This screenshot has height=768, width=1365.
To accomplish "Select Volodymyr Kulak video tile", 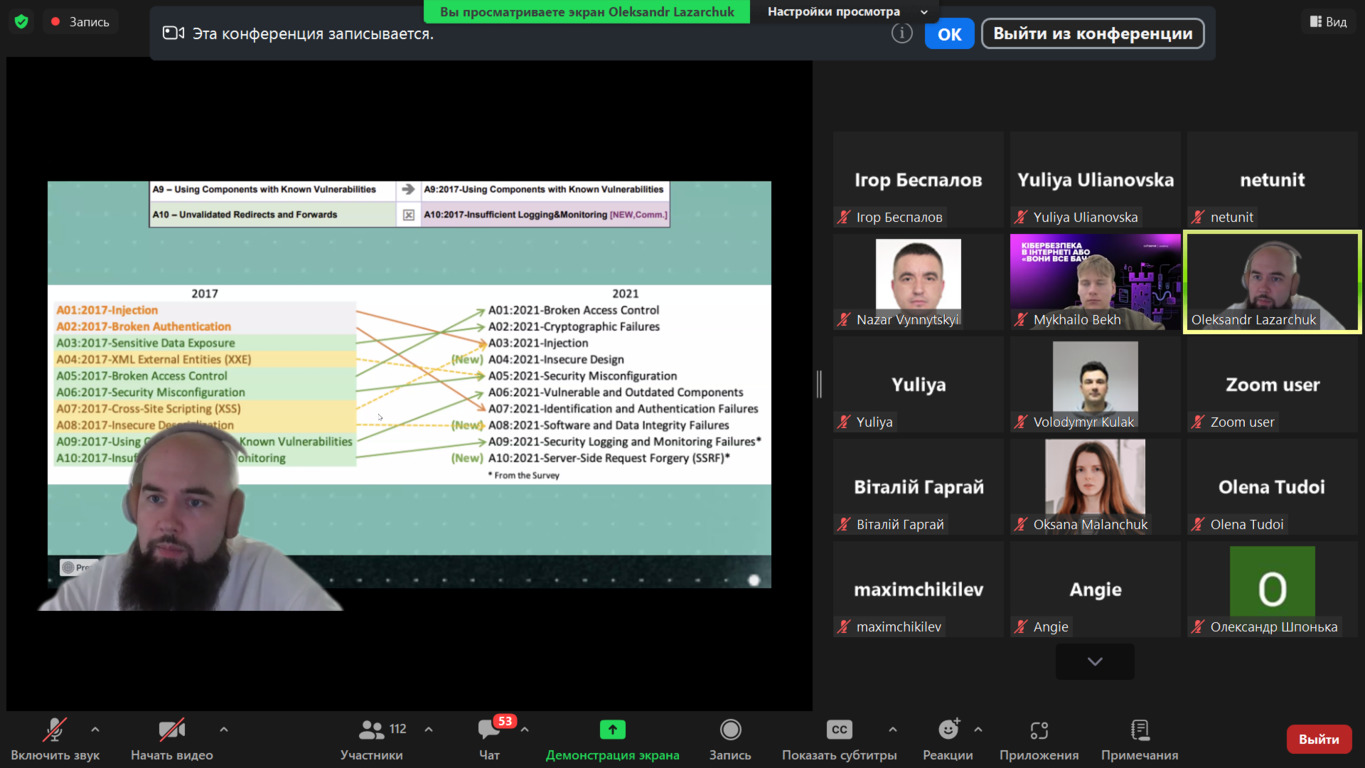I will (1095, 385).
